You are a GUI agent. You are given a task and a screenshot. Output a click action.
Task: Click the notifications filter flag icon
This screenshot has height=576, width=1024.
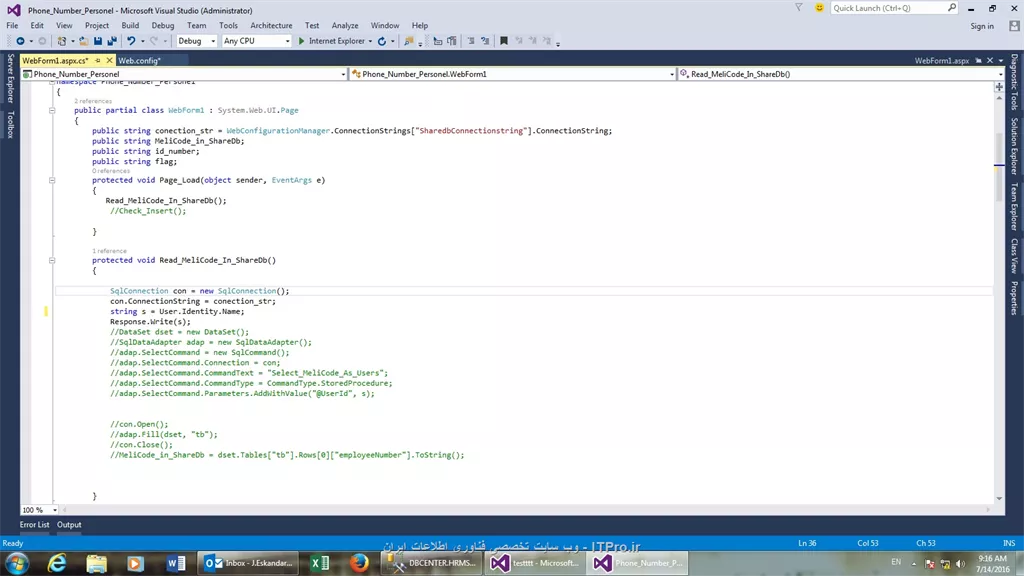coord(799,8)
